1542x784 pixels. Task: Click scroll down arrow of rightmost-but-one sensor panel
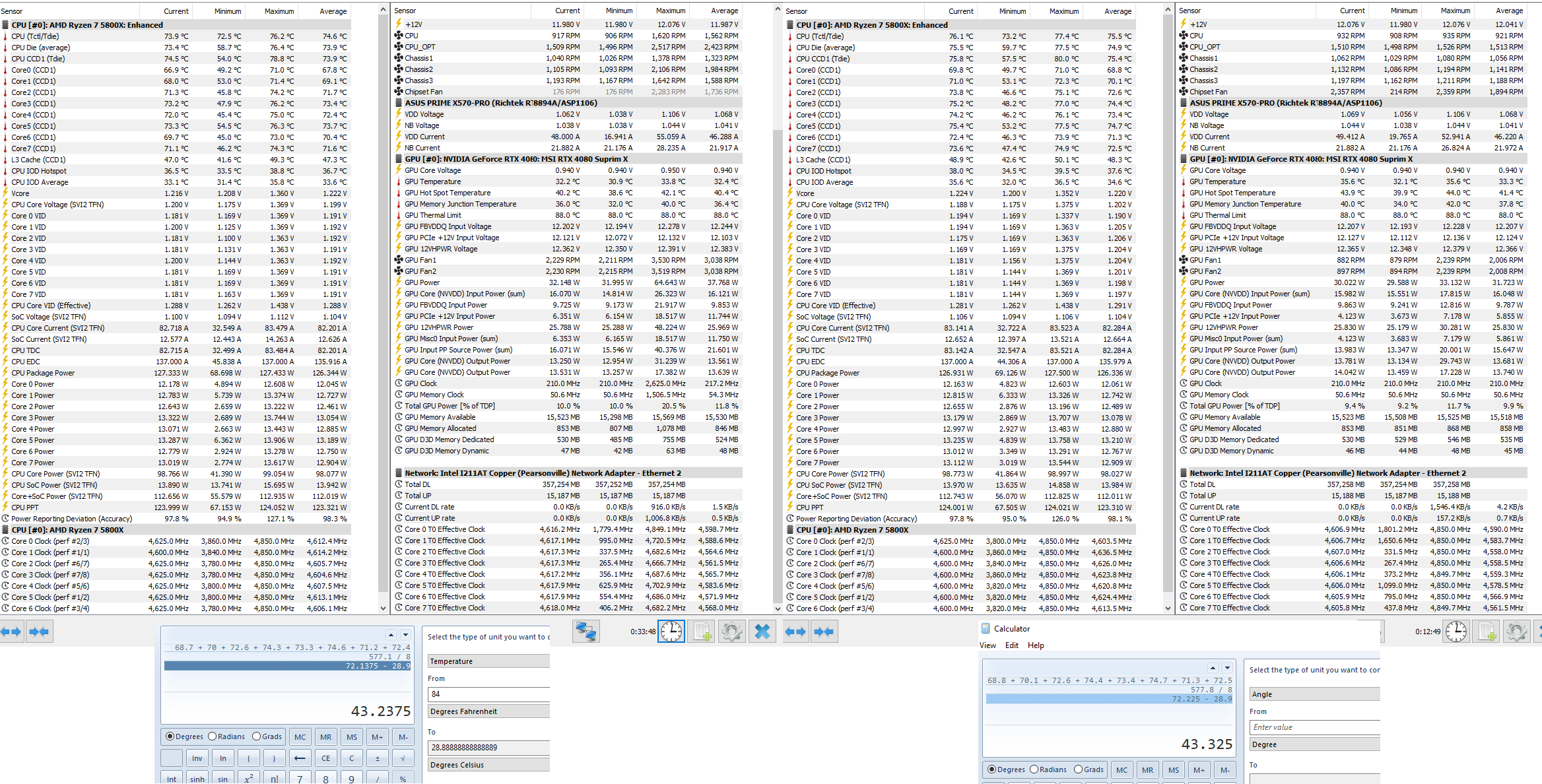(x=1168, y=608)
